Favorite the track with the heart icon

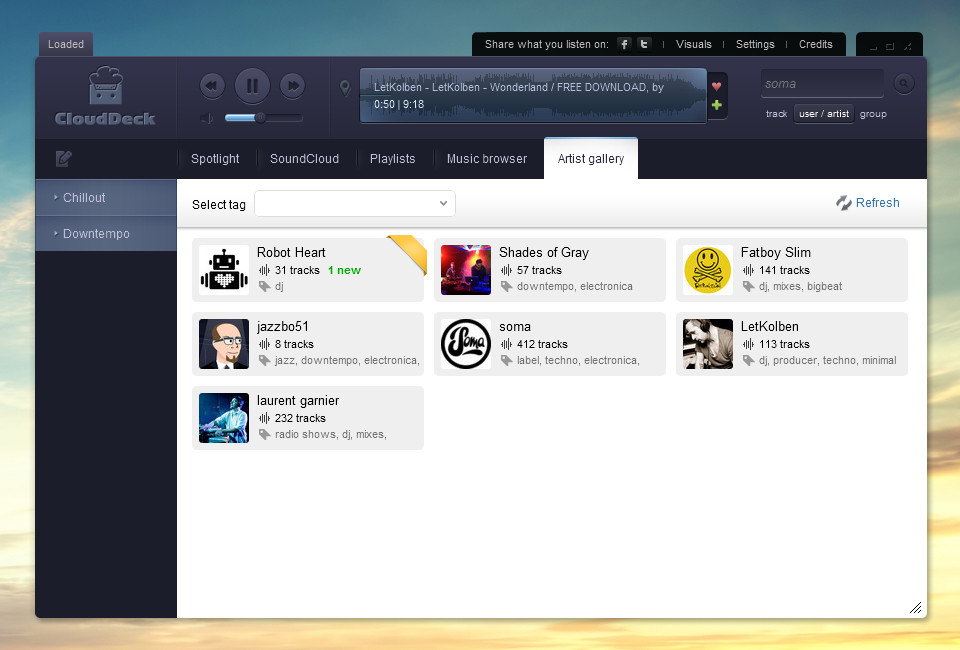coord(716,86)
